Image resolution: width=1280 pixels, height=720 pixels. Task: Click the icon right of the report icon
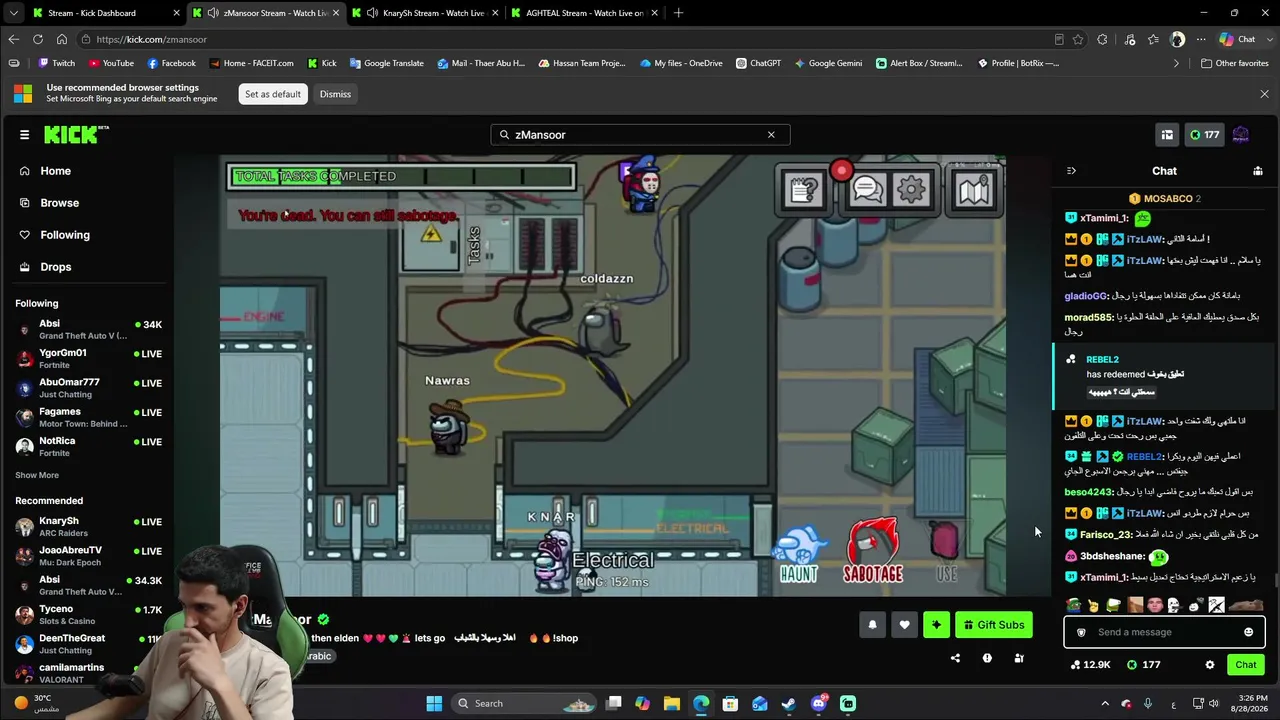tap(1019, 658)
